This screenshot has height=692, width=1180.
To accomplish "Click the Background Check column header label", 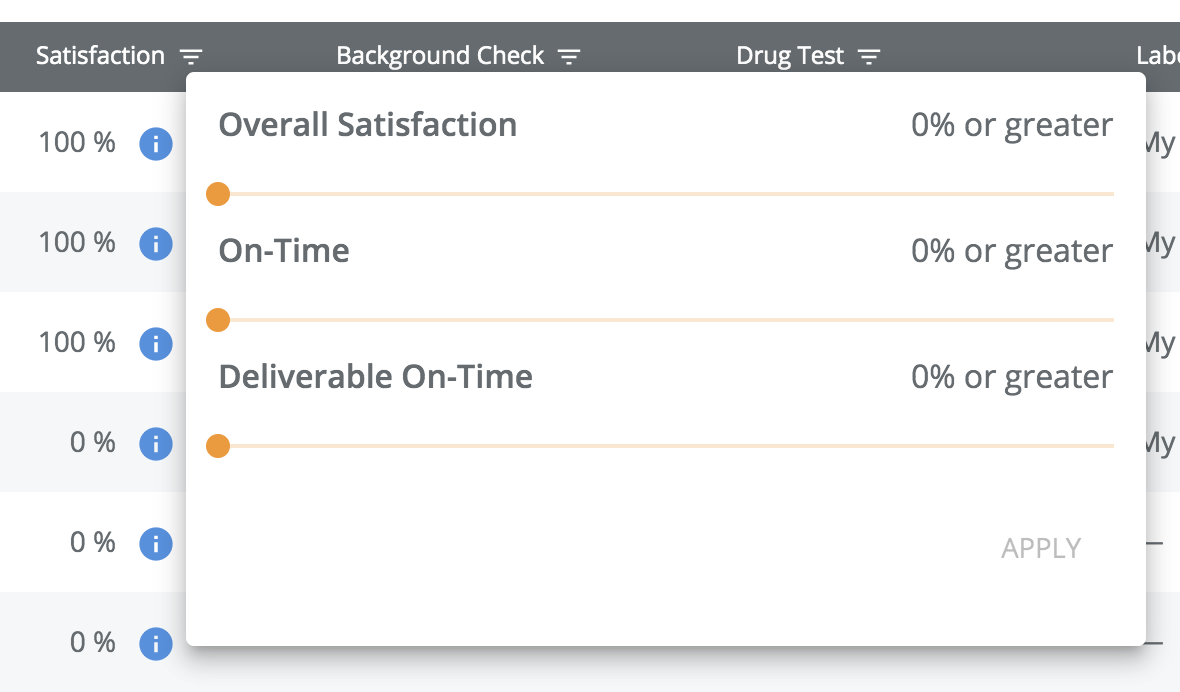I will (x=440, y=56).
